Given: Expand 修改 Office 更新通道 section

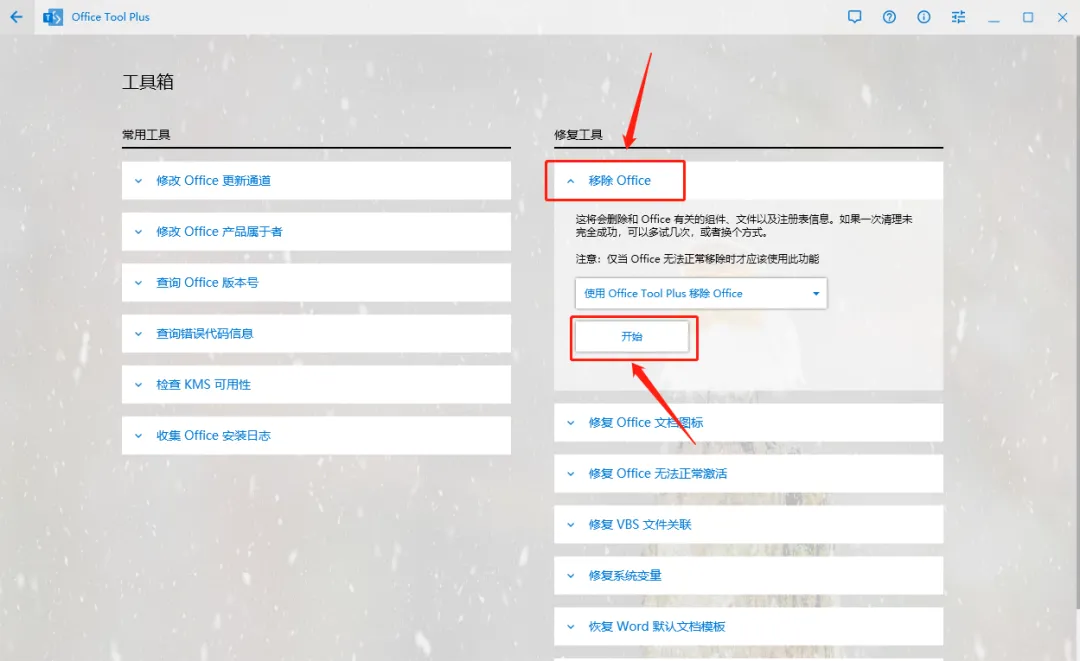Looking at the screenshot, I should tap(316, 180).
